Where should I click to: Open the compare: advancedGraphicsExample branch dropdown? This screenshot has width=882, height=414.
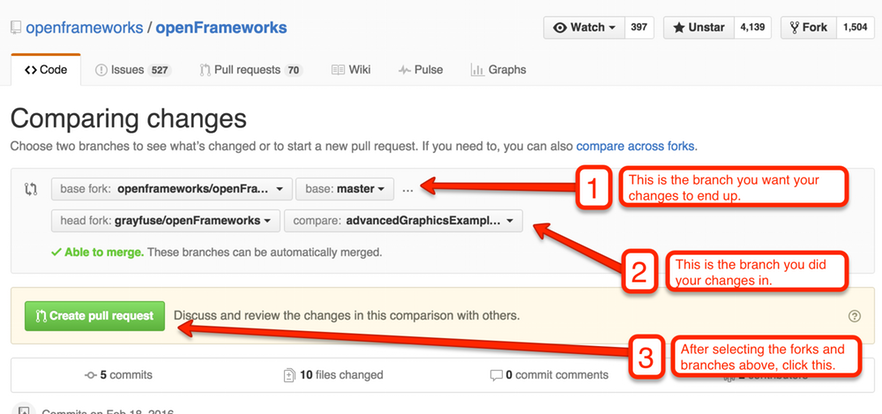(403, 220)
